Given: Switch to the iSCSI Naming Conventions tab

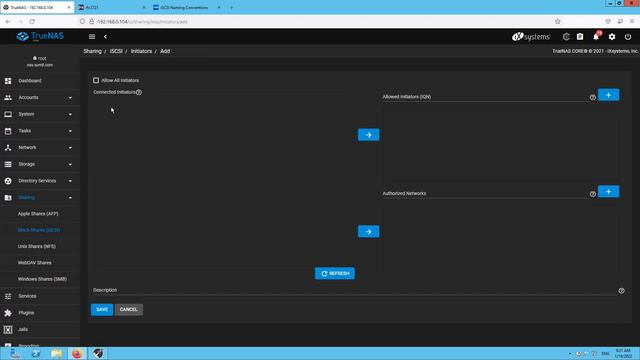Looking at the screenshot, I should point(187,7).
